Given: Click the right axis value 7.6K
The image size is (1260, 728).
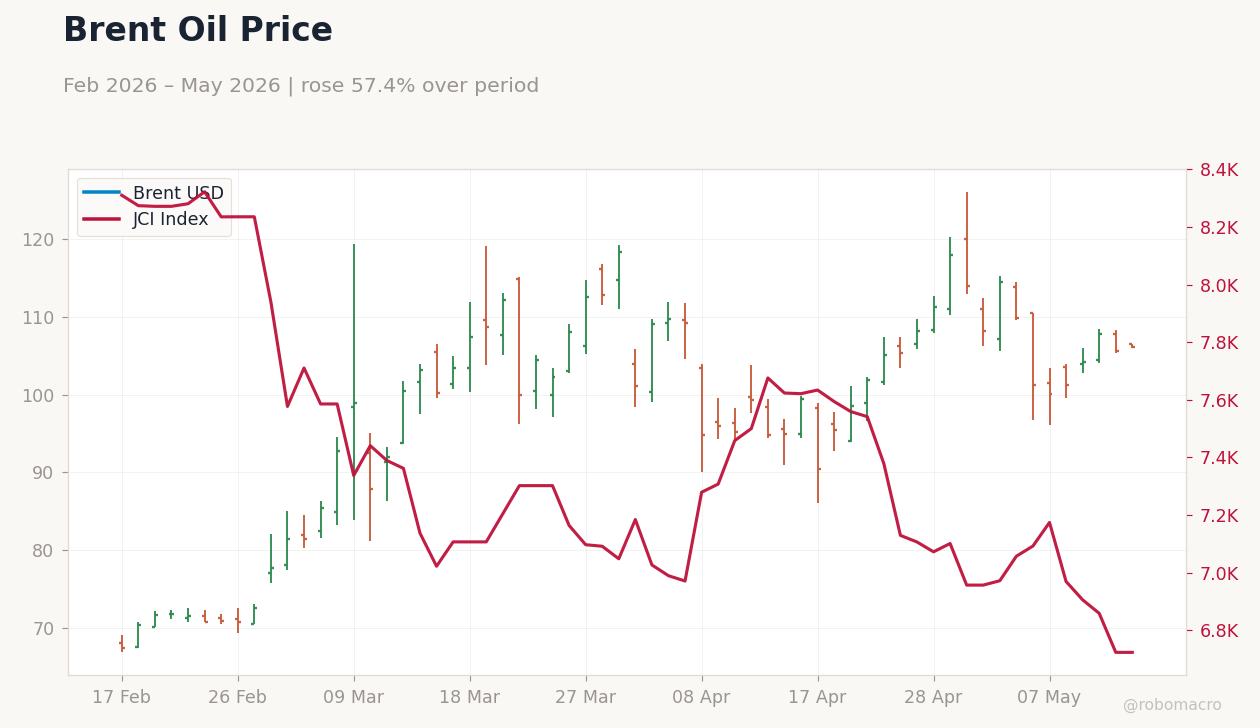Looking at the screenshot, I should point(1219,401).
